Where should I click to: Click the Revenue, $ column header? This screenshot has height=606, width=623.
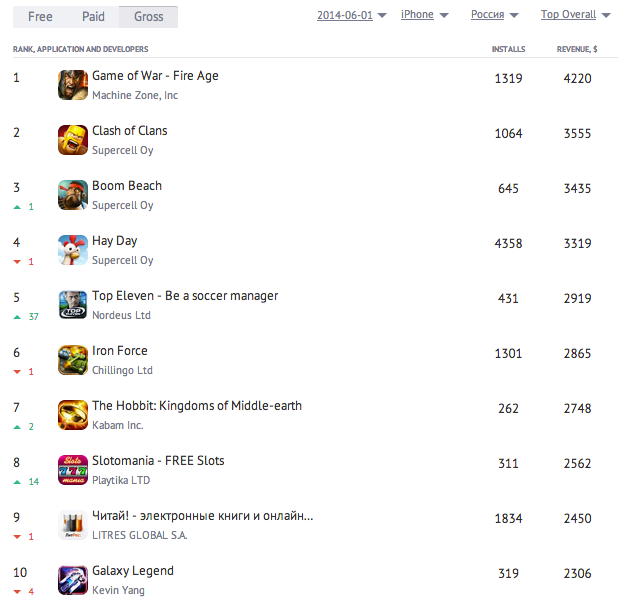577,49
